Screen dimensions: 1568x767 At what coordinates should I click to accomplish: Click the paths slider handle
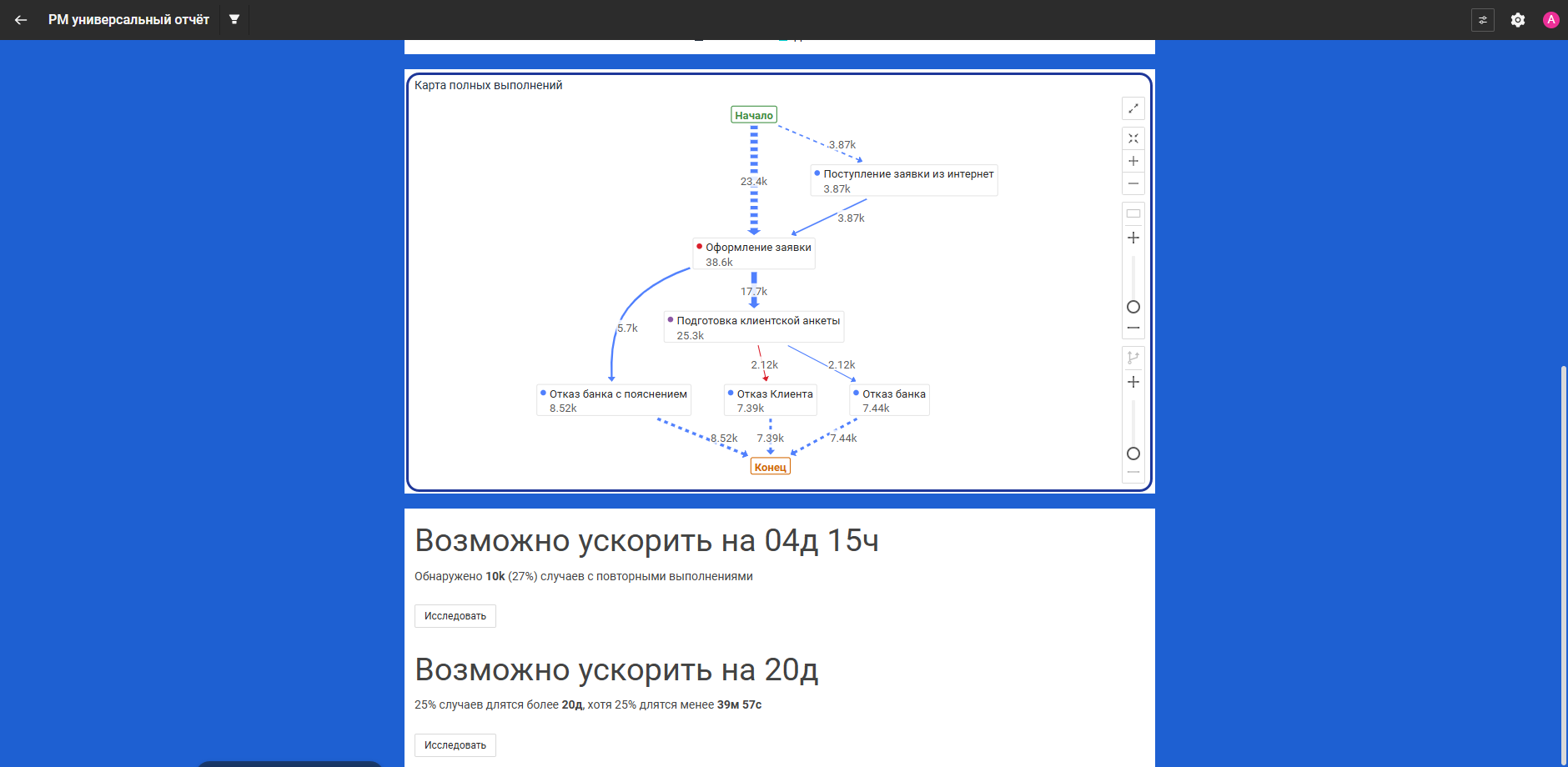(1133, 454)
